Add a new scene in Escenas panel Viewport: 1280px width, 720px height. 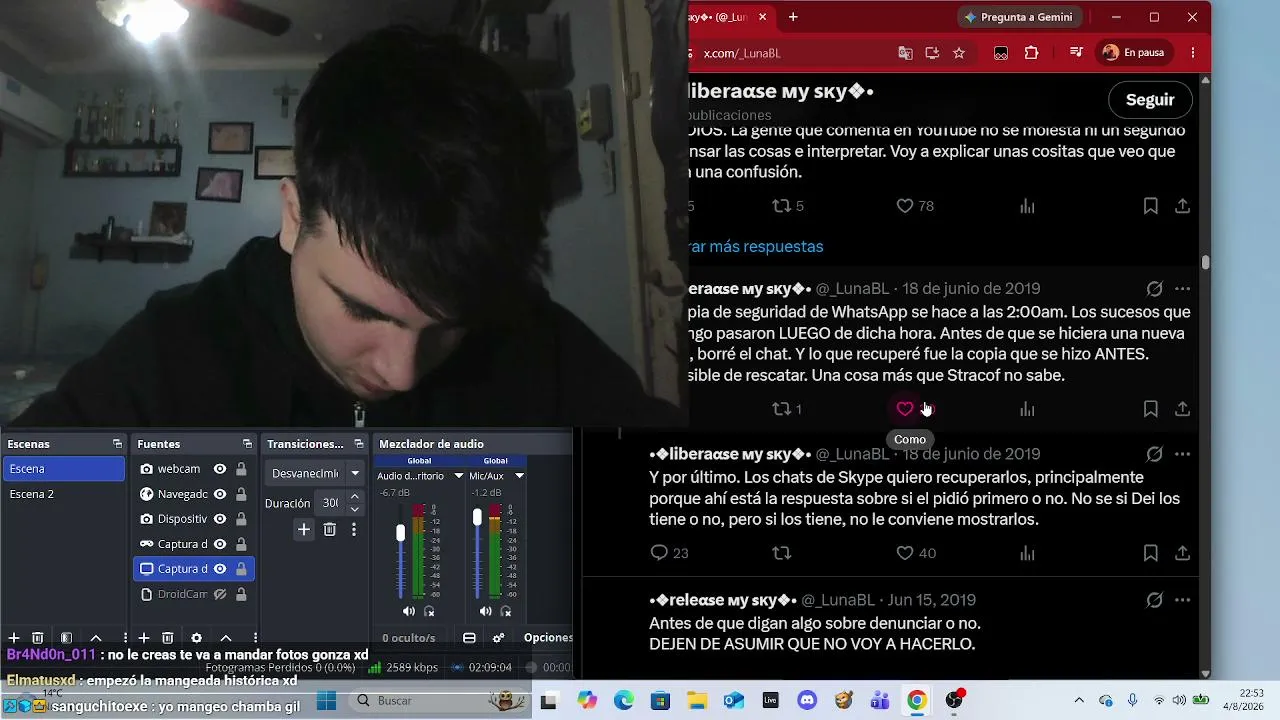(14, 638)
